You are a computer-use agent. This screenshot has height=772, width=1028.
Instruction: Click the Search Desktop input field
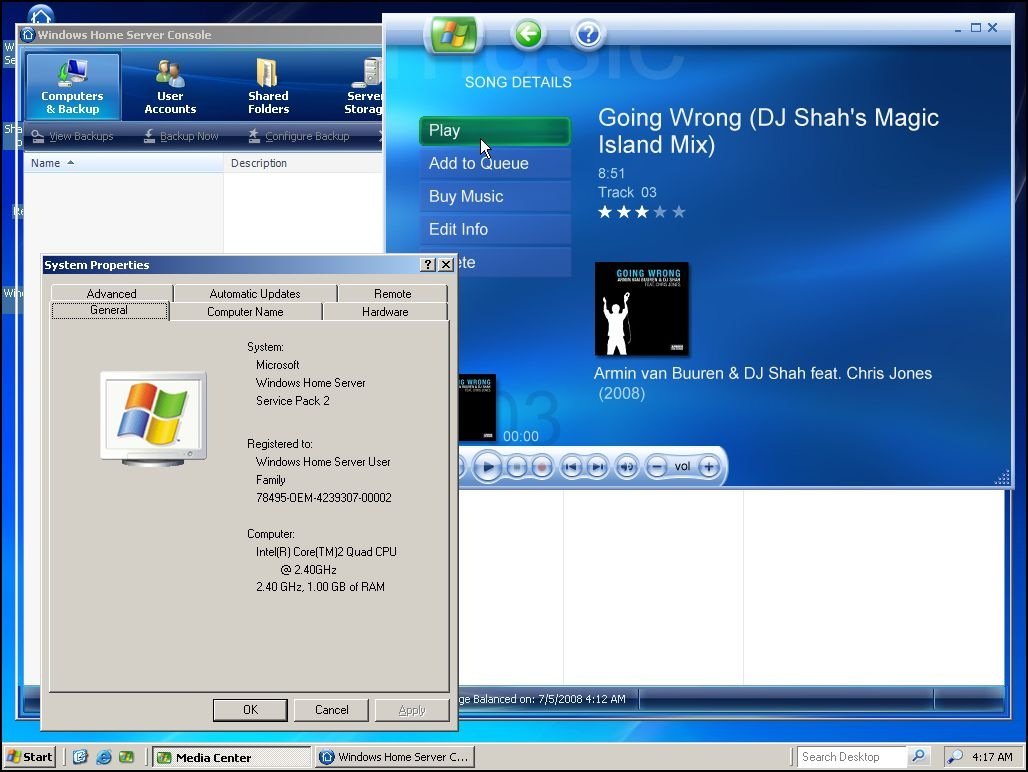pos(852,757)
